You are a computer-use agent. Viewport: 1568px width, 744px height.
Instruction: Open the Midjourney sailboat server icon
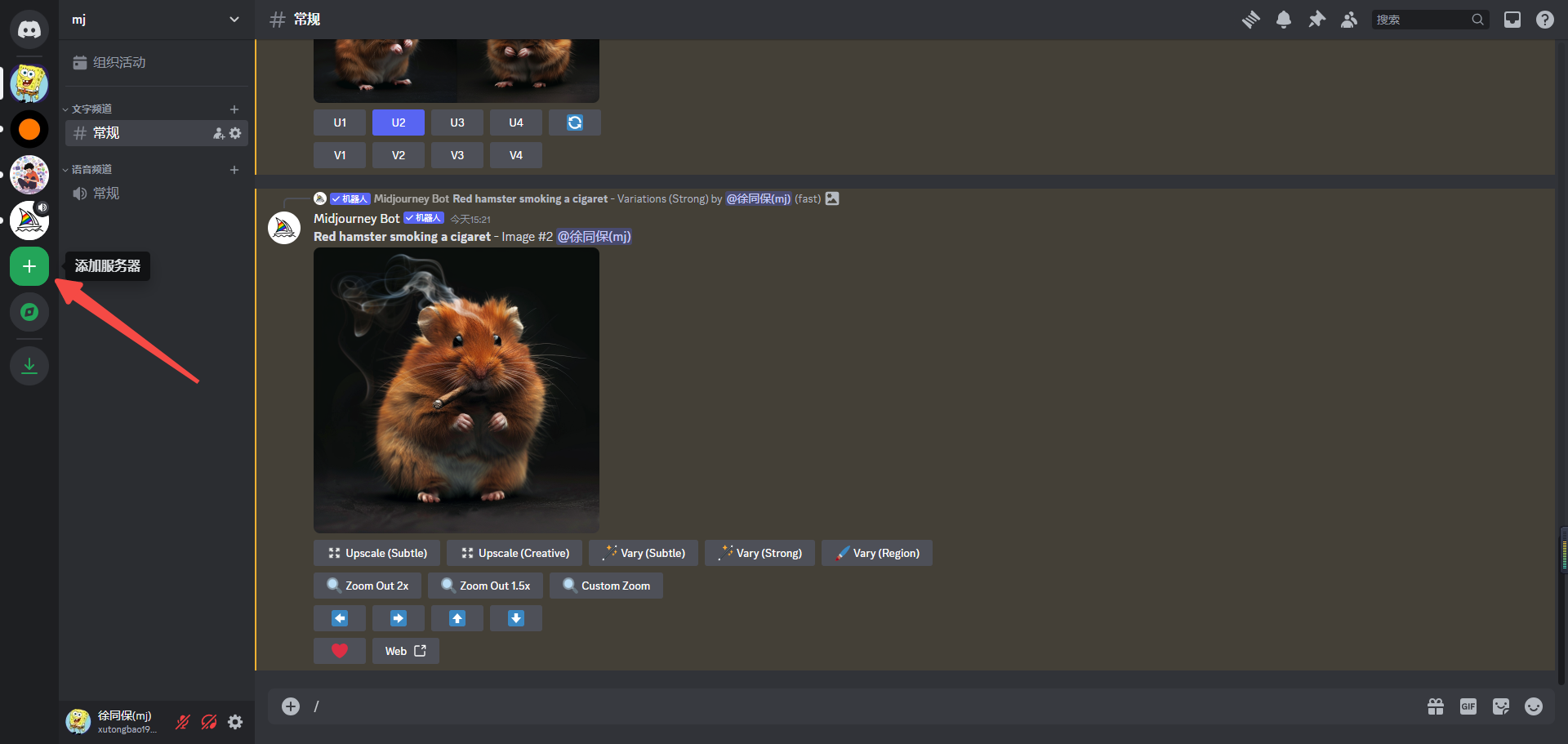[x=29, y=221]
